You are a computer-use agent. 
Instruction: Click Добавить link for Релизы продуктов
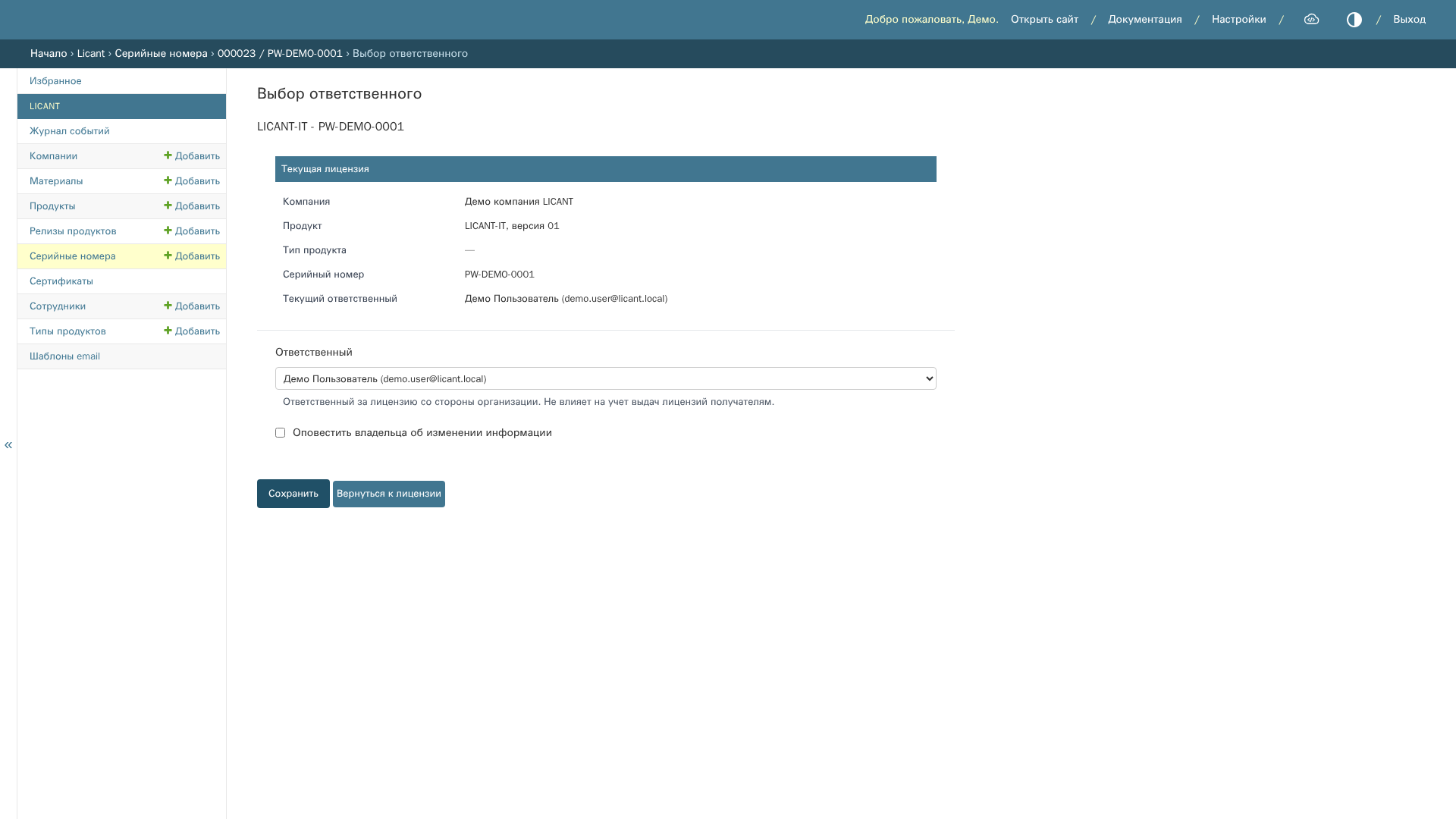(192, 231)
